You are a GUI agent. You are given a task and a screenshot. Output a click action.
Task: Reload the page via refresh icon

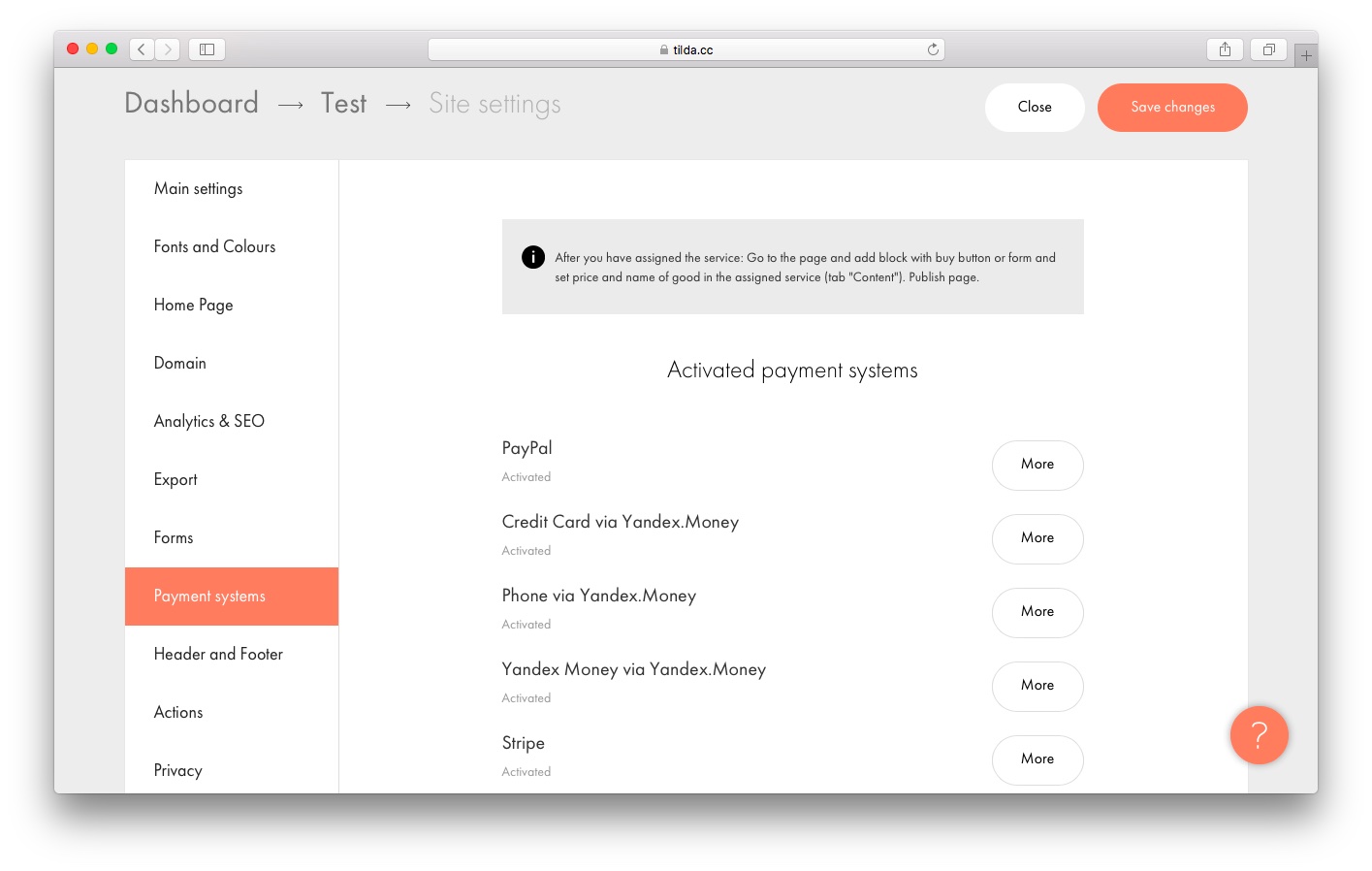(x=933, y=49)
